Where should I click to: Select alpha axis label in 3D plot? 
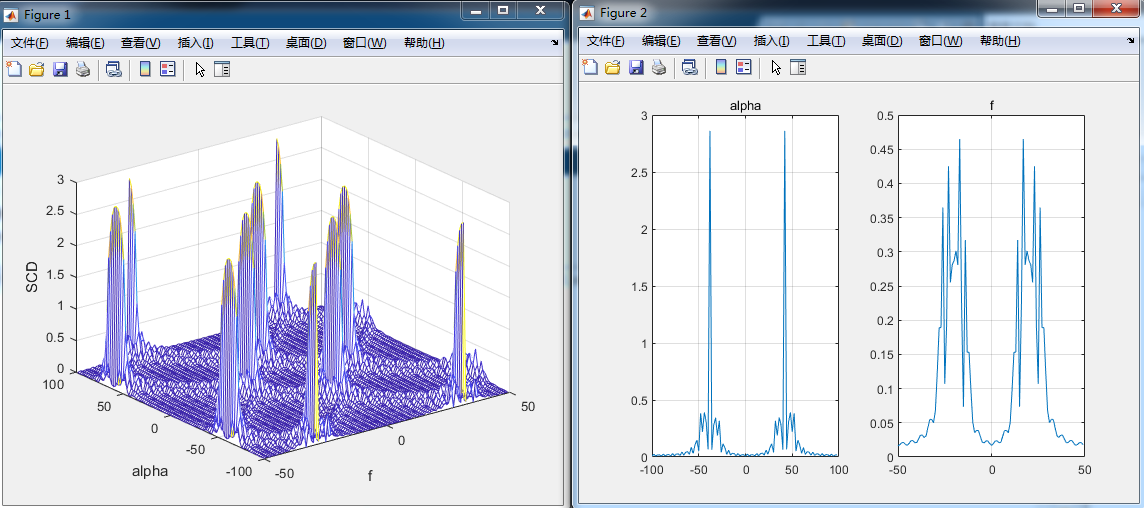[150, 472]
